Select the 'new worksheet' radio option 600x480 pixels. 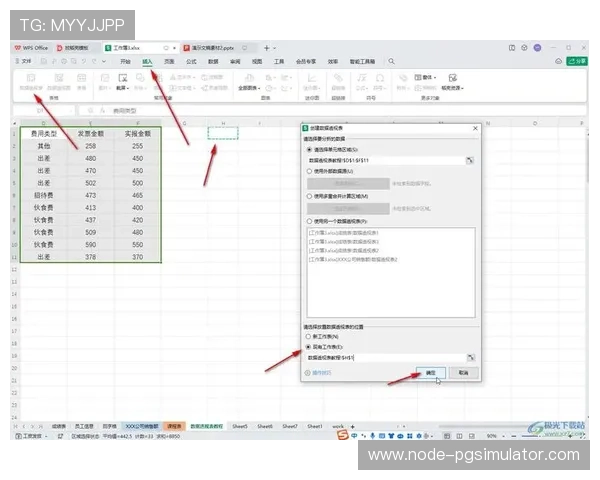tap(308, 337)
